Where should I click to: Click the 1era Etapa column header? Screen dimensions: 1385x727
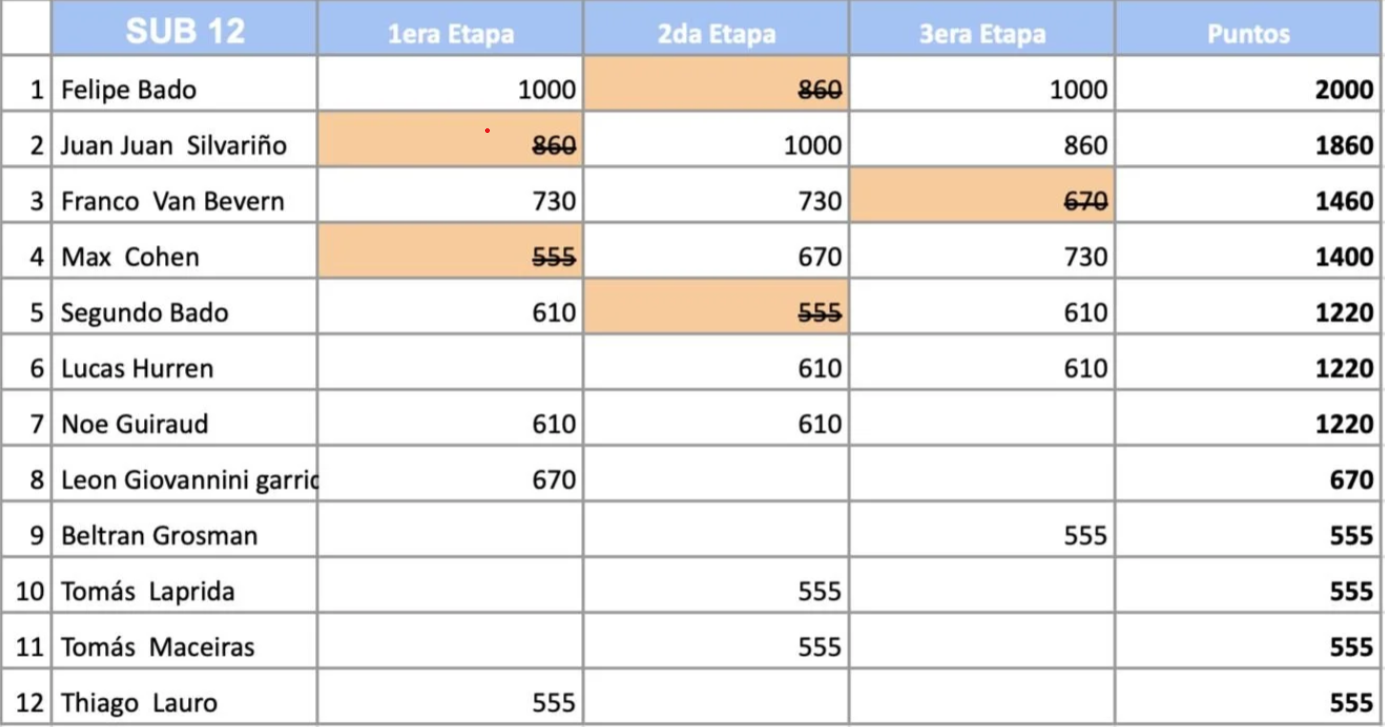coord(450,29)
